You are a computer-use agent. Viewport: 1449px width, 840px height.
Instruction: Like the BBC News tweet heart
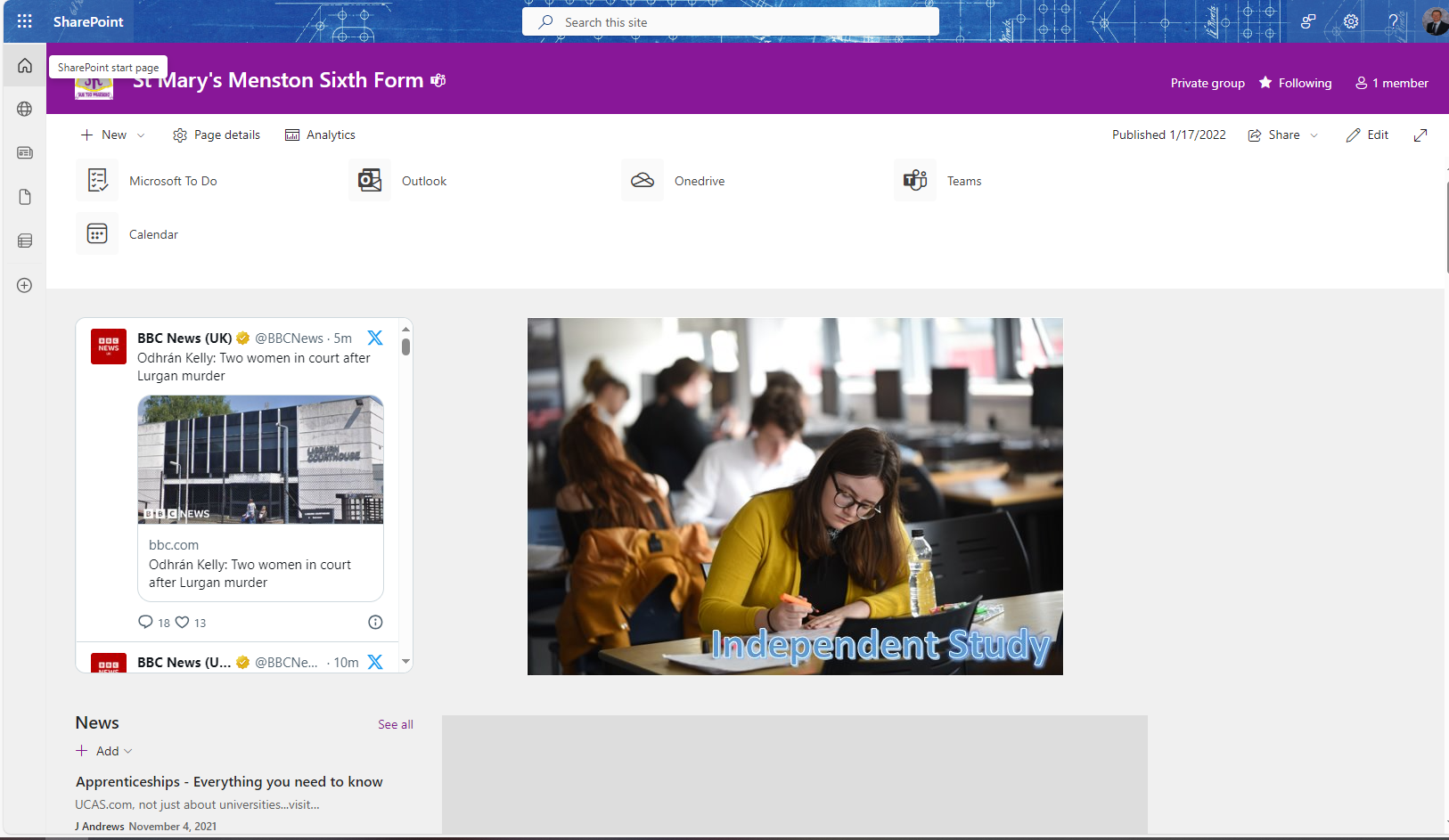tap(183, 622)
